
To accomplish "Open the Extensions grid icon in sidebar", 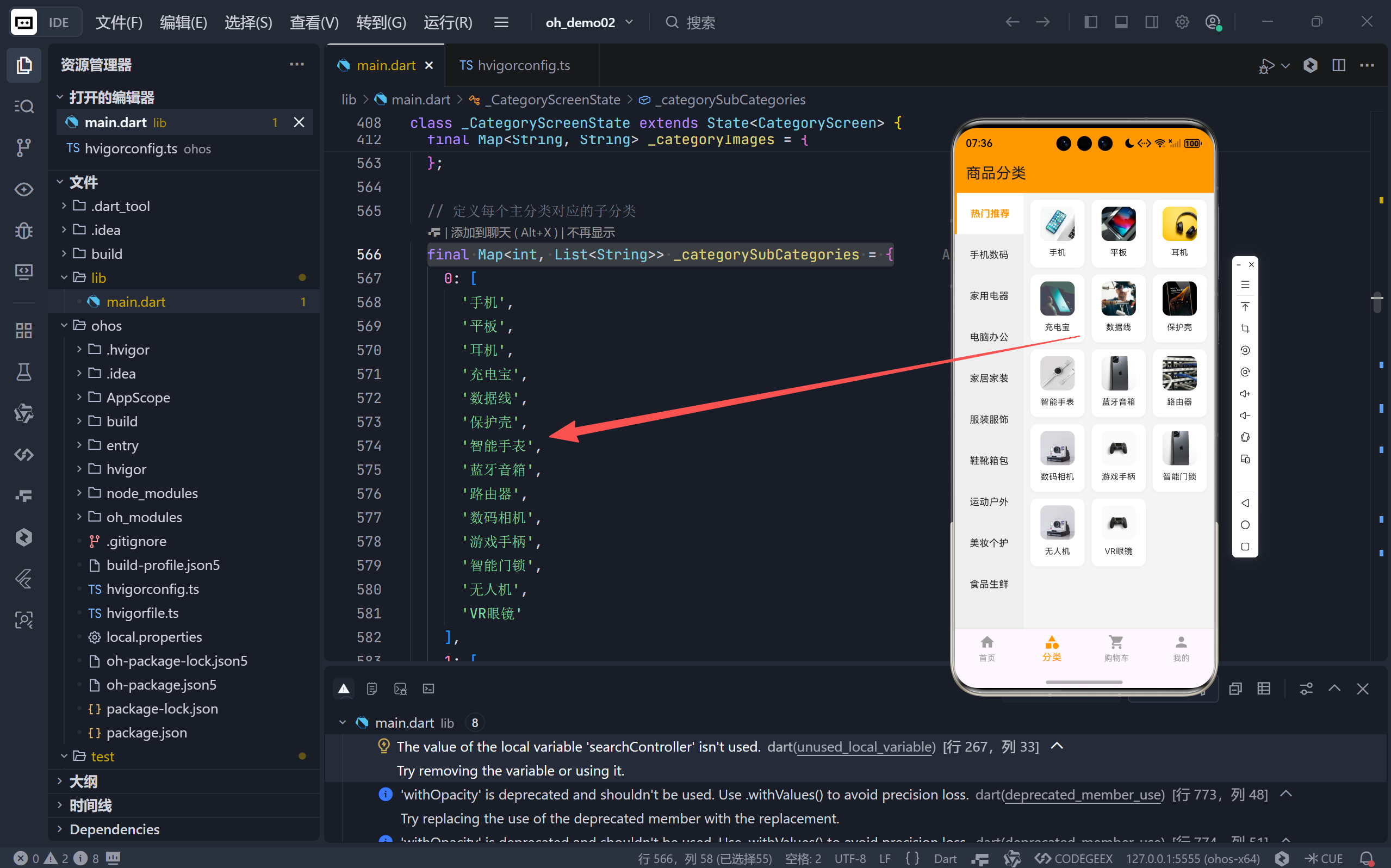I will [x=23, y=331].
